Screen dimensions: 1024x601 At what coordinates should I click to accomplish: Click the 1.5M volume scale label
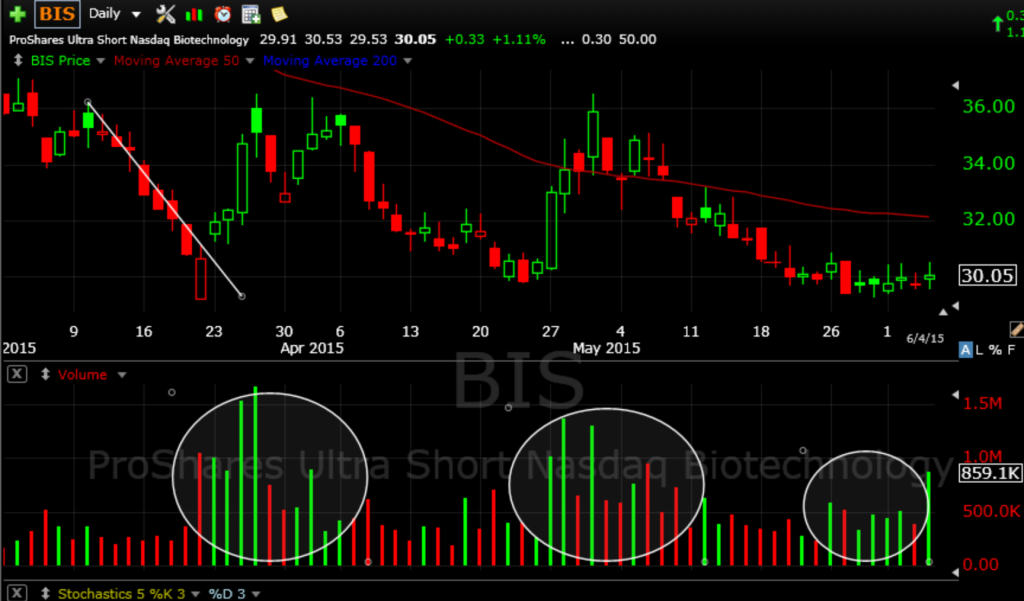983,403
